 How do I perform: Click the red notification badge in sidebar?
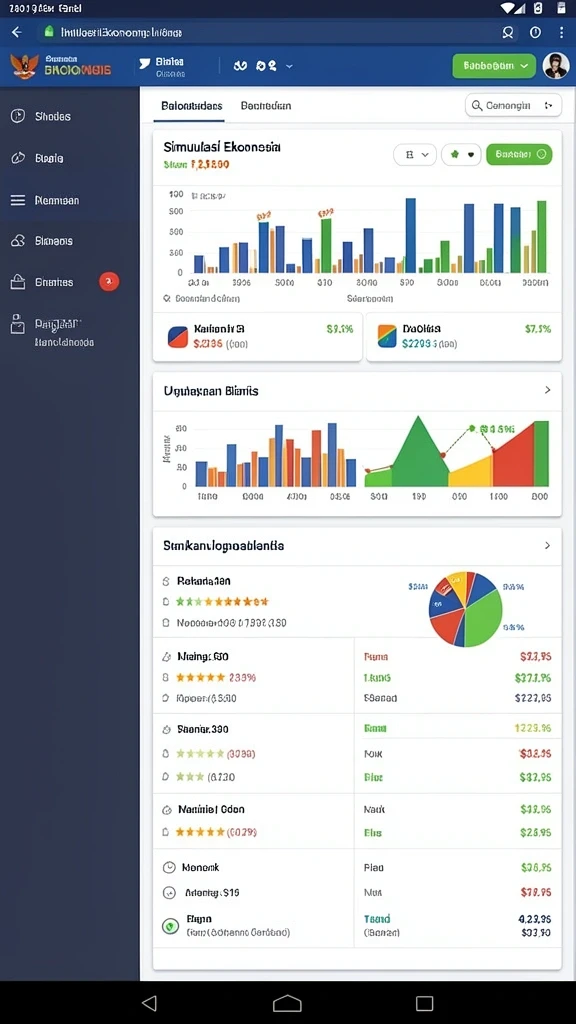click(109, 281)
